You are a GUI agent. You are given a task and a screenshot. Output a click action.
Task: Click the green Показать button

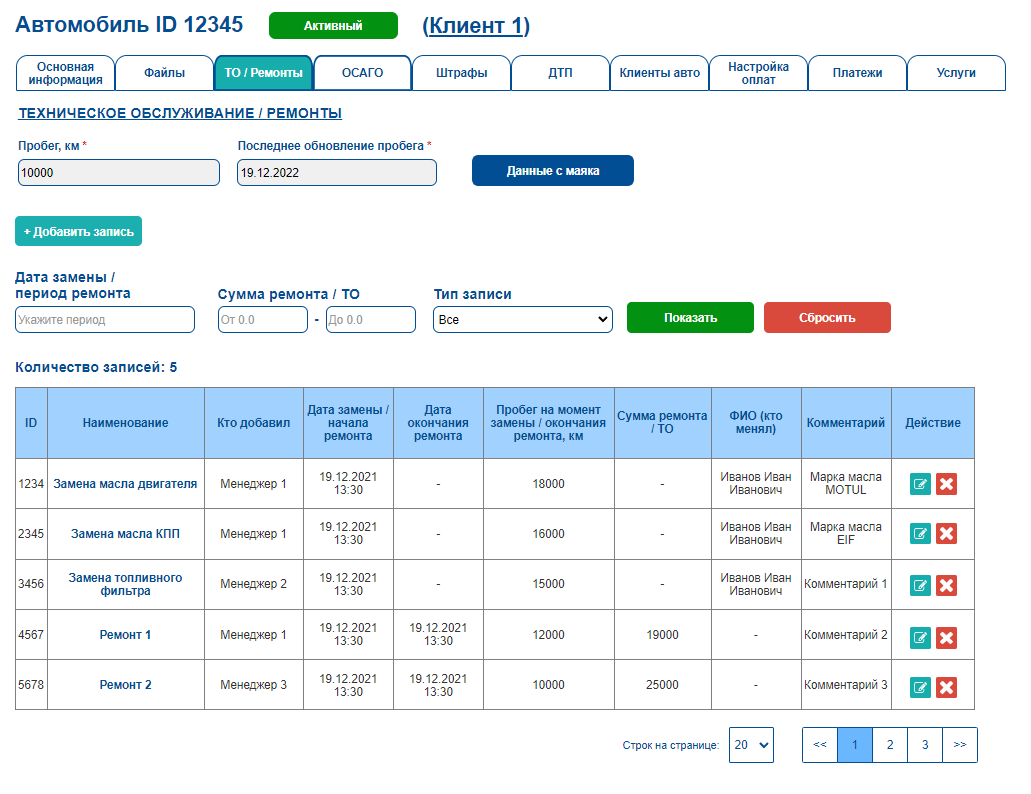click(690, 317)
